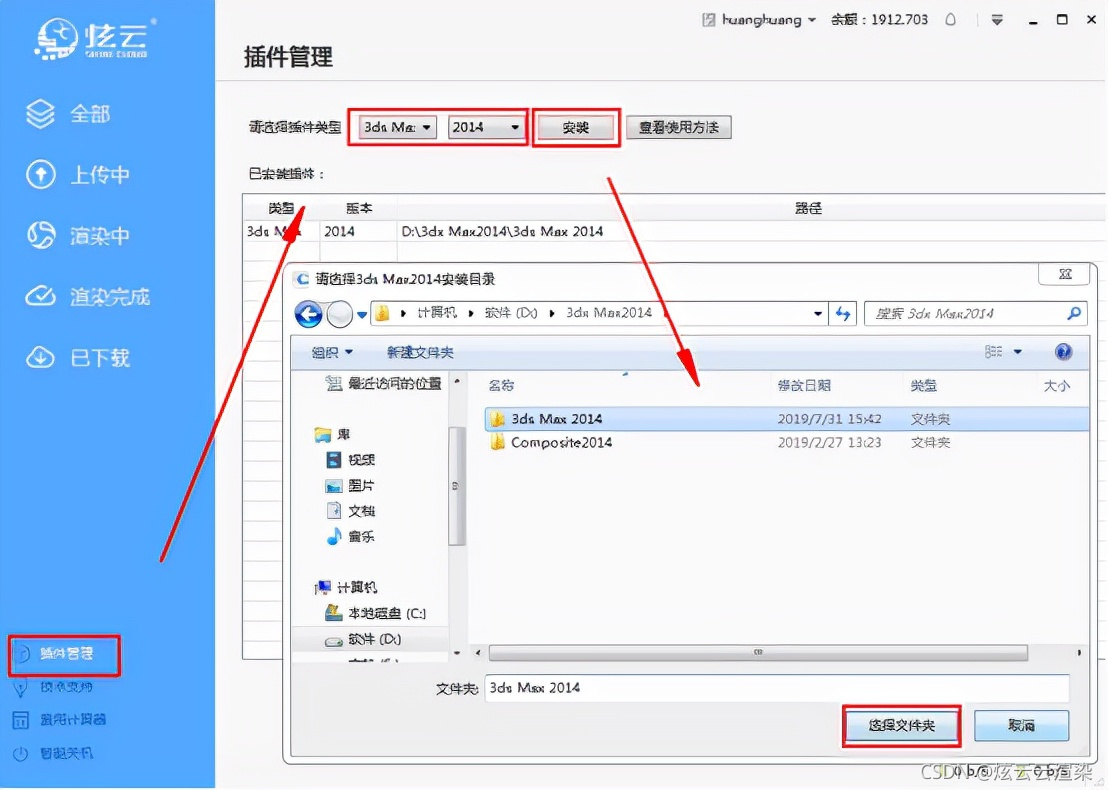Select 最近访问的位置 in the tree
Image resolution: width=1108 pixels, height=790 pixels.
[384, 384]
